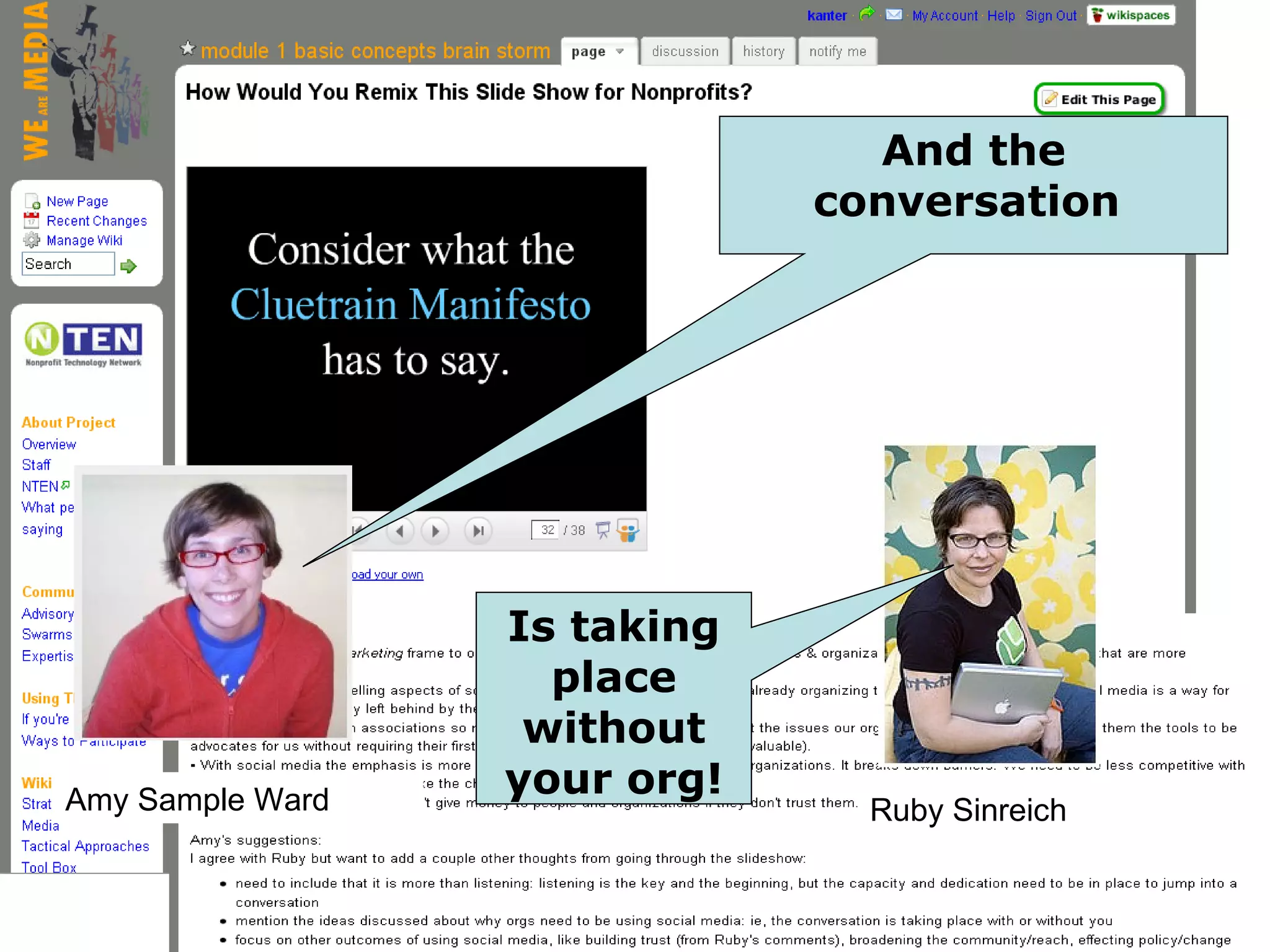Click the SlideShare logo icon in player
This screenshot has height=952, width=1270.
[628, 531]
